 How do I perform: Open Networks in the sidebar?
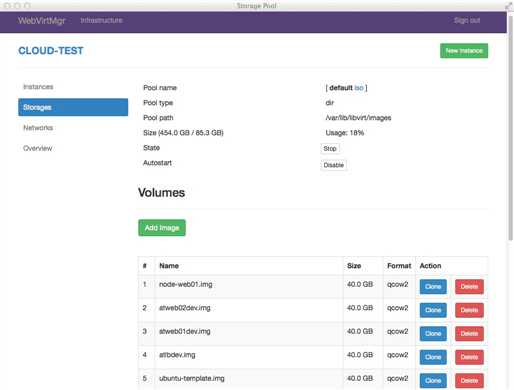click(x=38, y=128)
